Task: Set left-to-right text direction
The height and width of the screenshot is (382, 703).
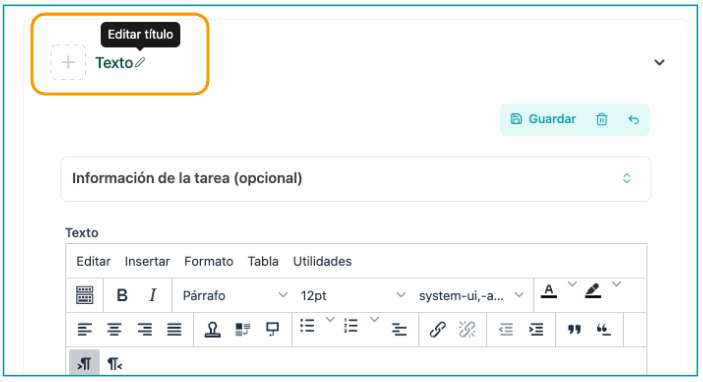Action: pos(84,363)
